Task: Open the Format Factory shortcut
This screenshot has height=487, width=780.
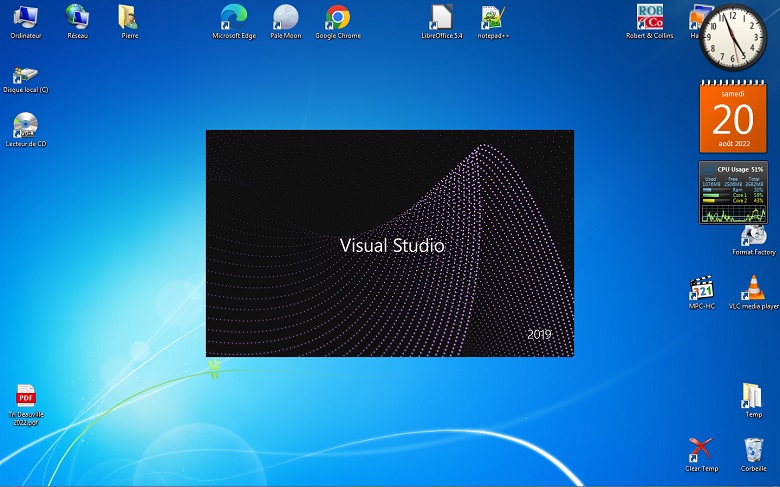Action: tap(754, 240)
